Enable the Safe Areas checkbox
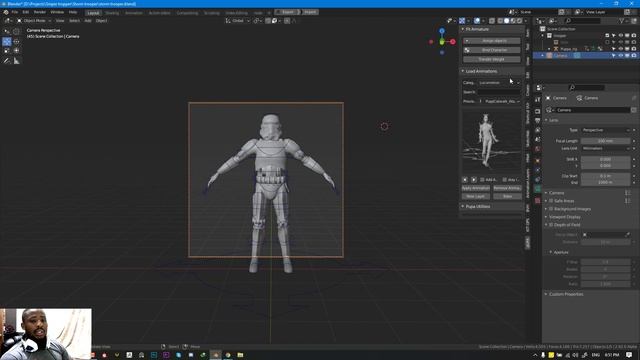This screenshot has width=640, height=360. click(x=551, y=201)
